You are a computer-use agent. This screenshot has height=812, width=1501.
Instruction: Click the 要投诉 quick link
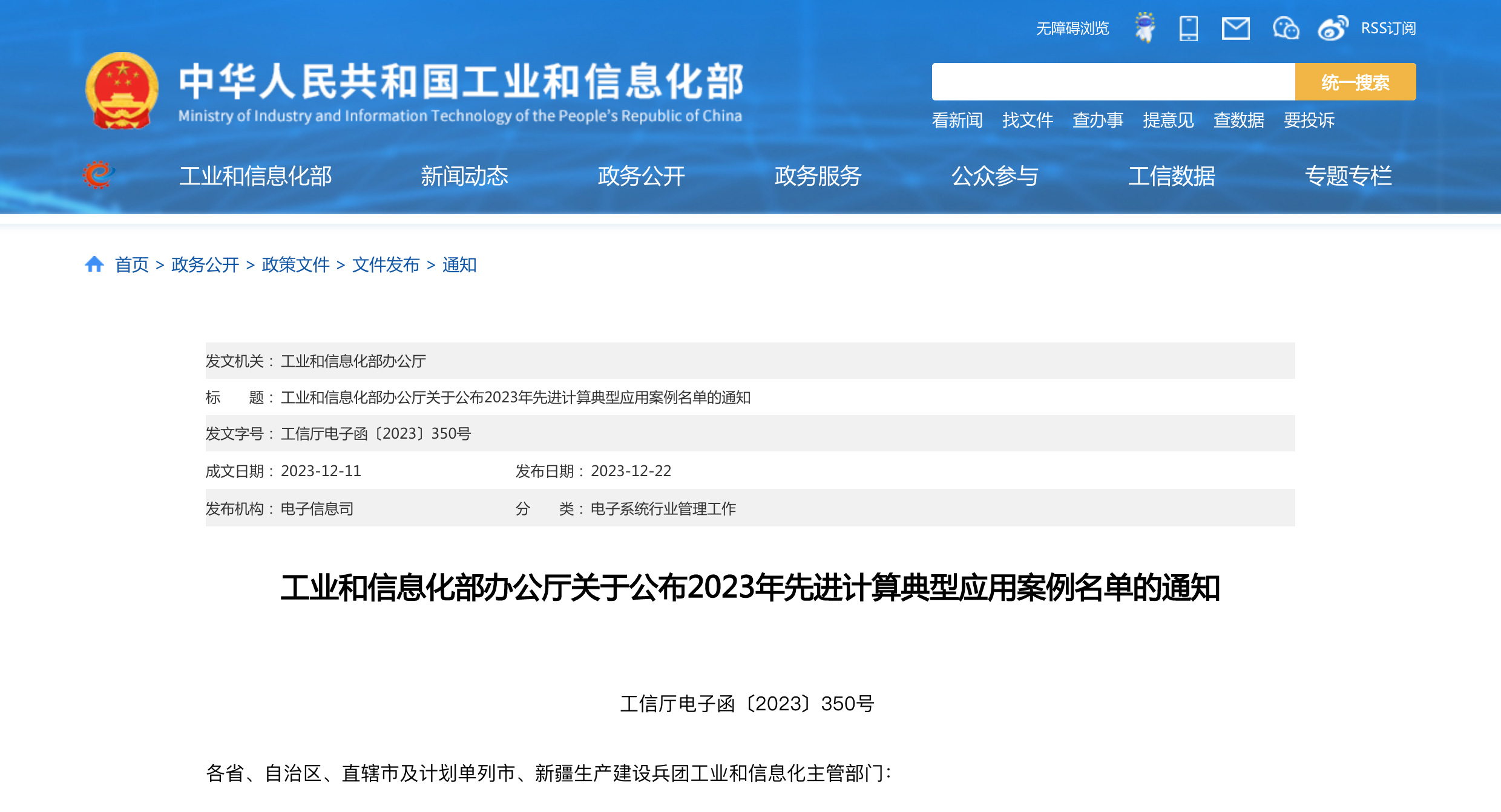coord(1309,120)
